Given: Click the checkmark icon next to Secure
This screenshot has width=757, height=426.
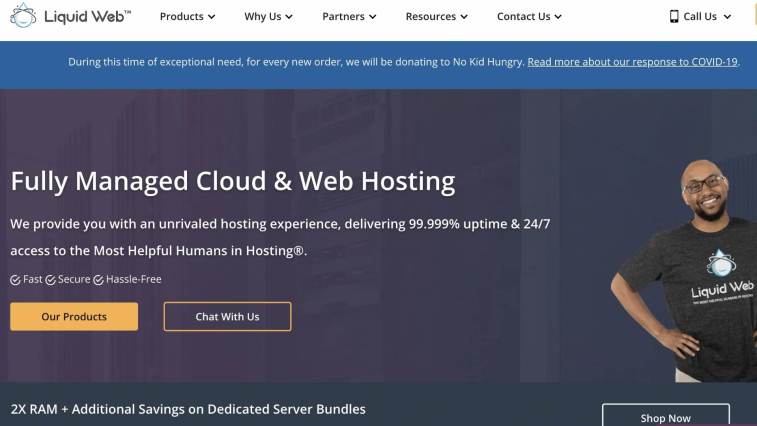Looking at the screenshot, I should click(x=50, y=280).
